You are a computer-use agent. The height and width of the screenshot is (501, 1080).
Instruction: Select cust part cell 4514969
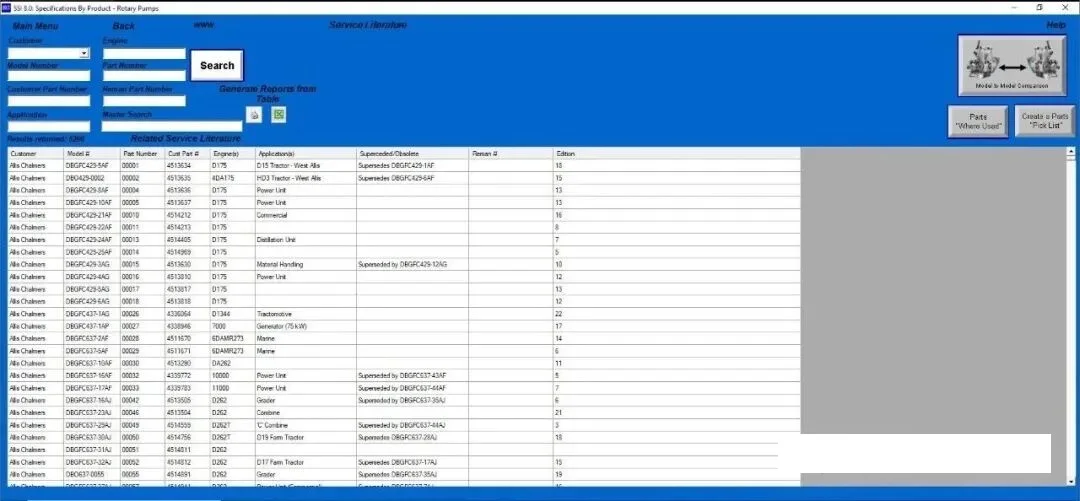click(187, 252)
